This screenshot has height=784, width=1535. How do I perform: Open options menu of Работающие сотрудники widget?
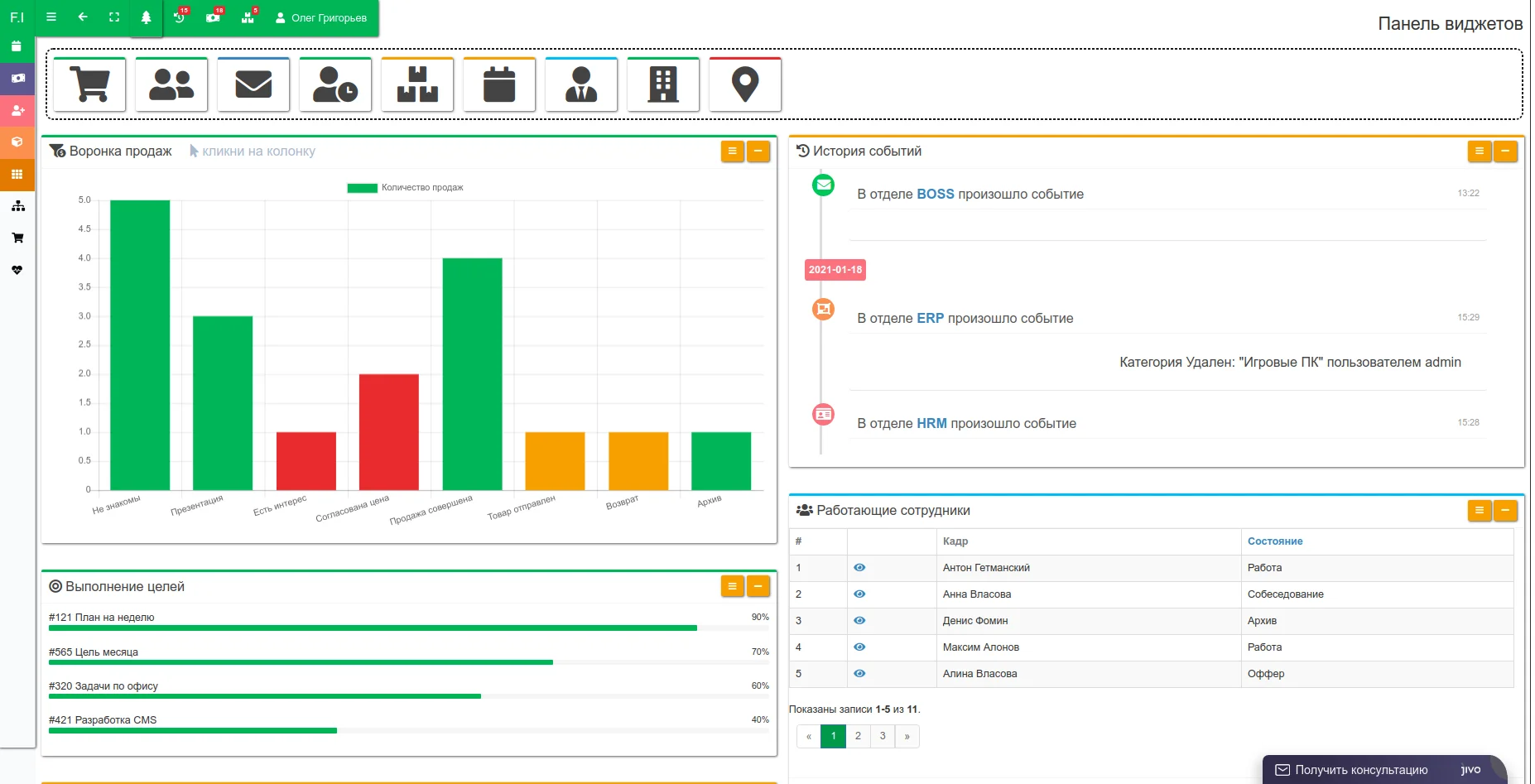1480,511
